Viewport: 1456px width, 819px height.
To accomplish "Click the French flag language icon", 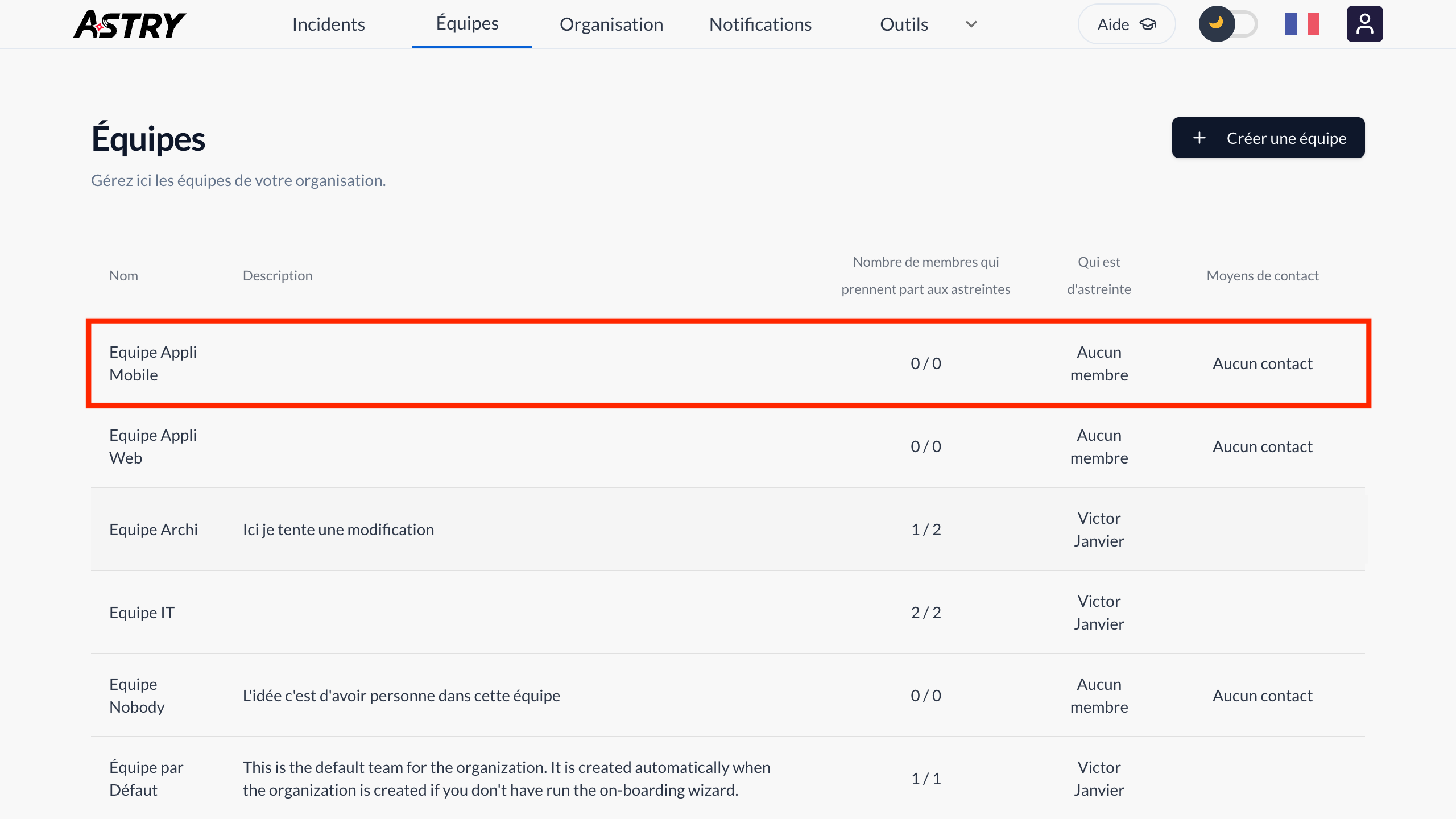I will tap(1302, 24).
